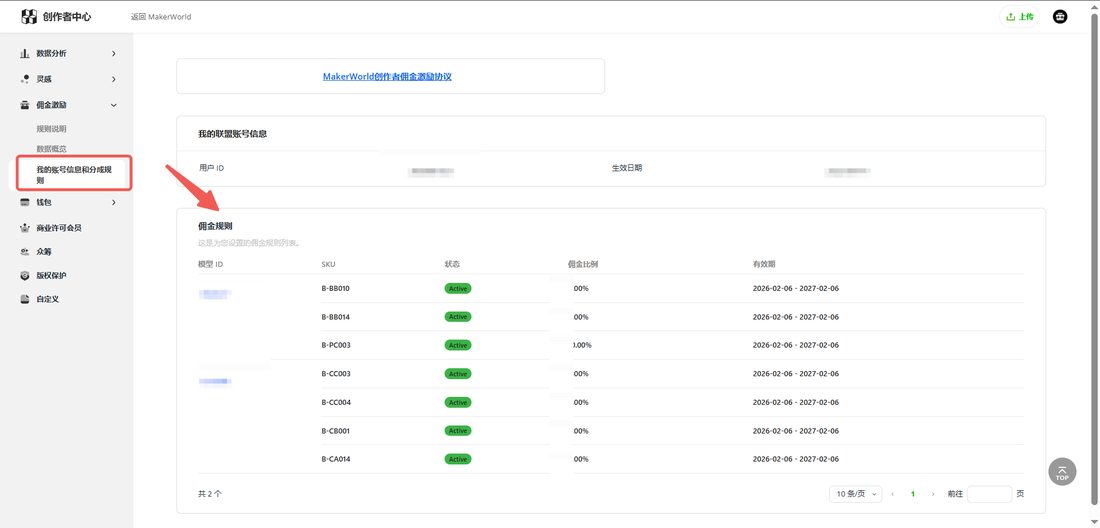The height and width of the screenshot is (528, 1100).
Task: Click the 共 2 个 total count text
Action: [x=210, y=494]
